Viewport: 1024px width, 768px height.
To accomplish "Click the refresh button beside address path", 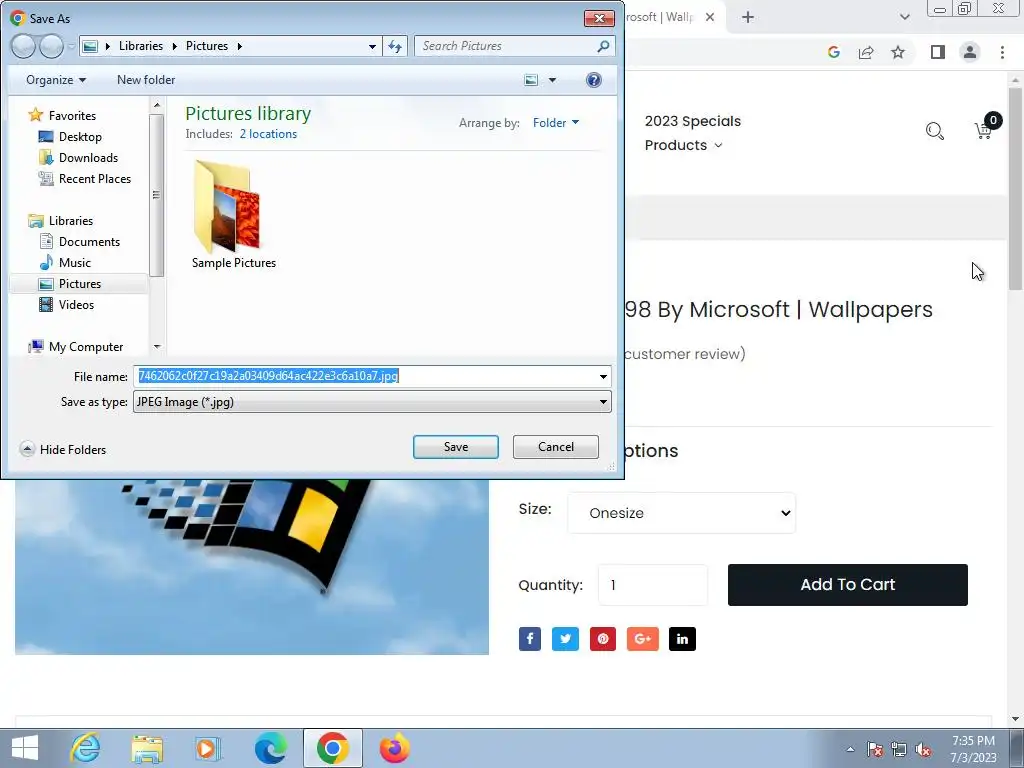I will click(395, 46).
